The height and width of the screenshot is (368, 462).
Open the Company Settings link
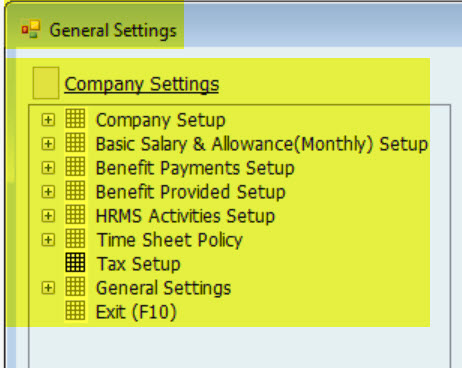click(x=142, y=84)
